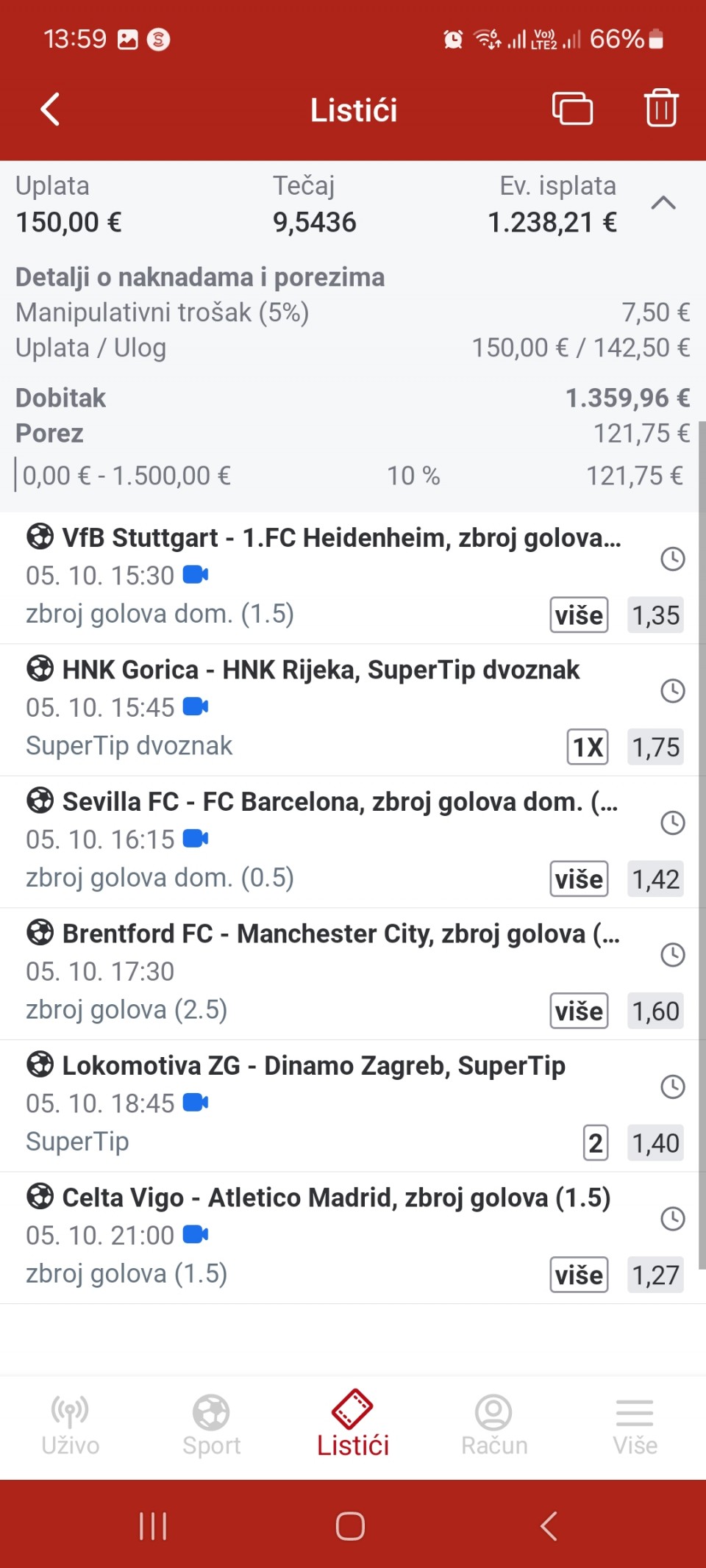
Task: Tap the trash delete icon
Action: point(660,109)
